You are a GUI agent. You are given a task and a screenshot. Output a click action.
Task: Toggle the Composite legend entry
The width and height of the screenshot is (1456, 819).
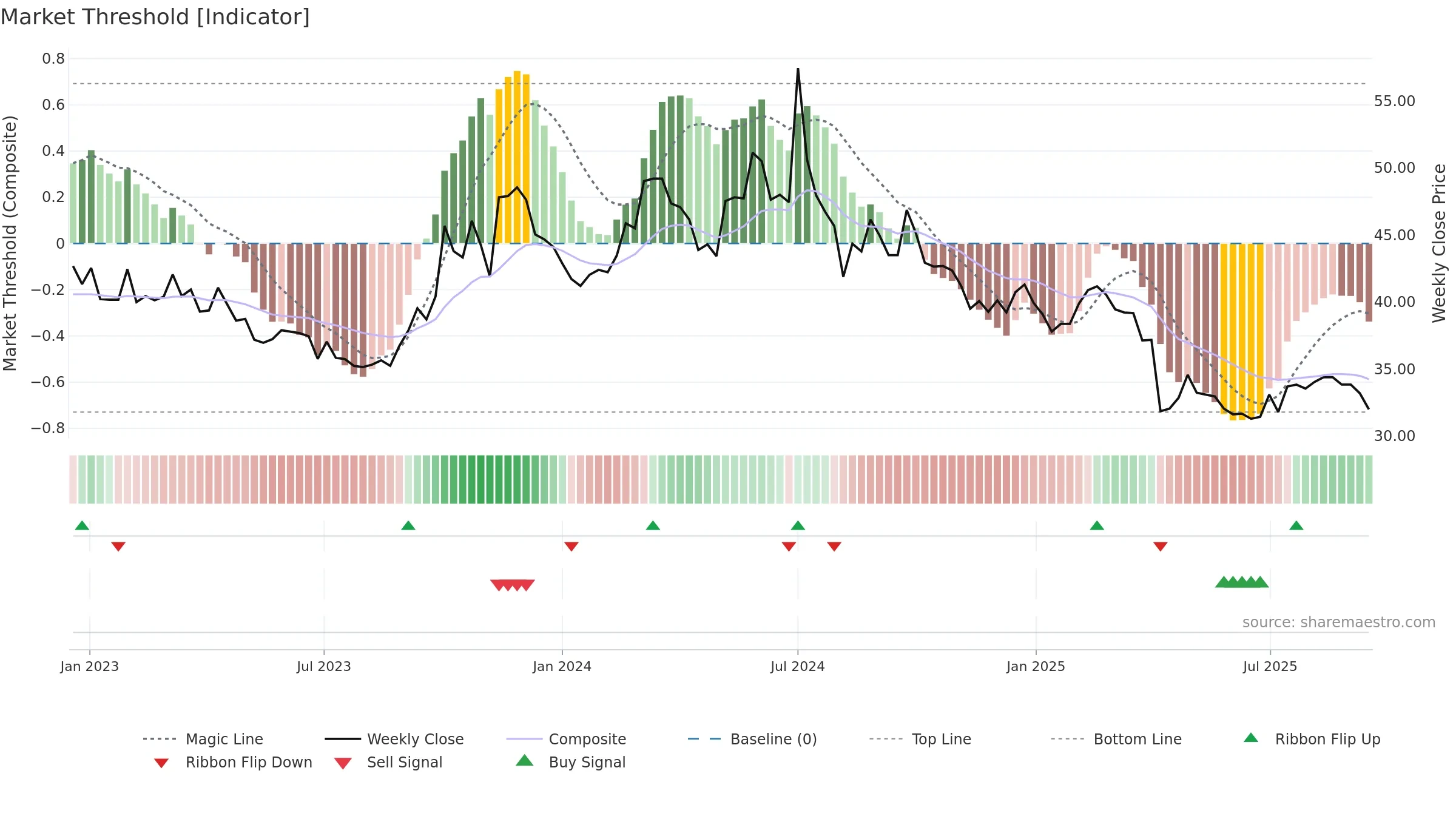(x=567, y=739)
